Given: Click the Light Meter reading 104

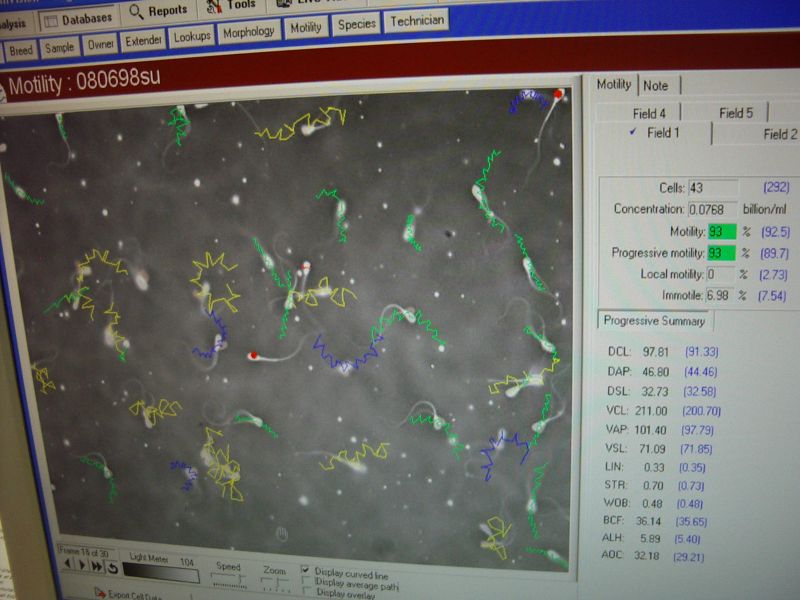Looking at the screenshot, I should coord(187,562).
